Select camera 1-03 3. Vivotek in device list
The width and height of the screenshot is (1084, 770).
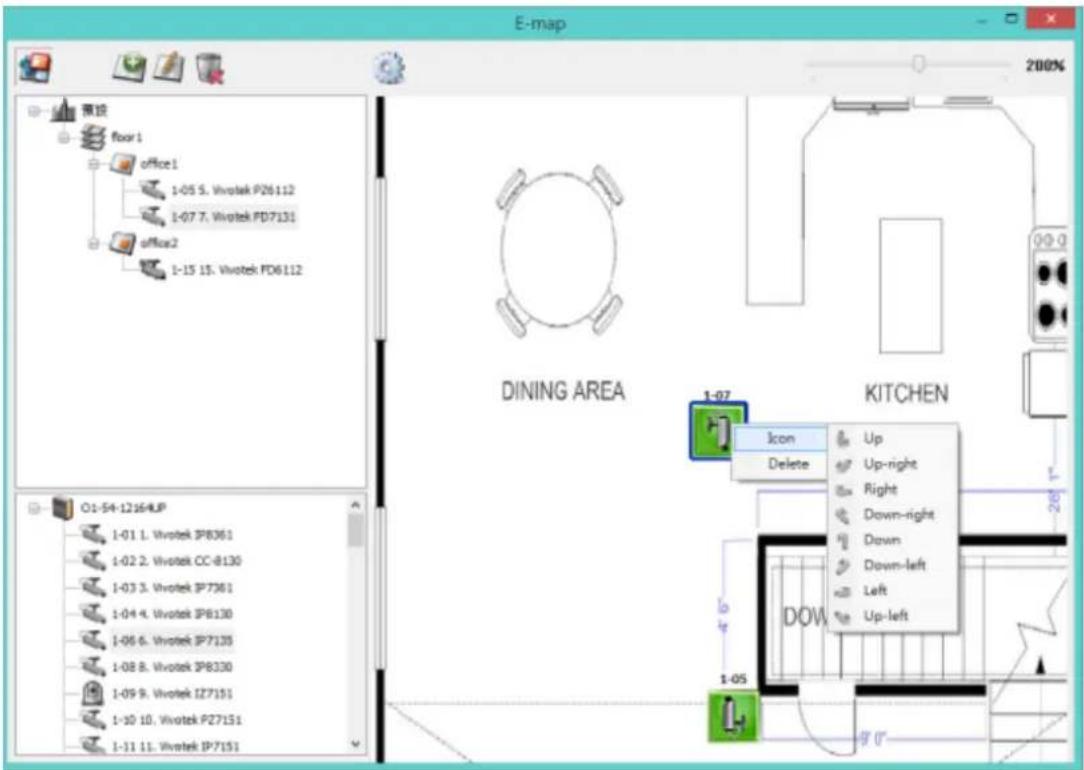tap(172, 588)
